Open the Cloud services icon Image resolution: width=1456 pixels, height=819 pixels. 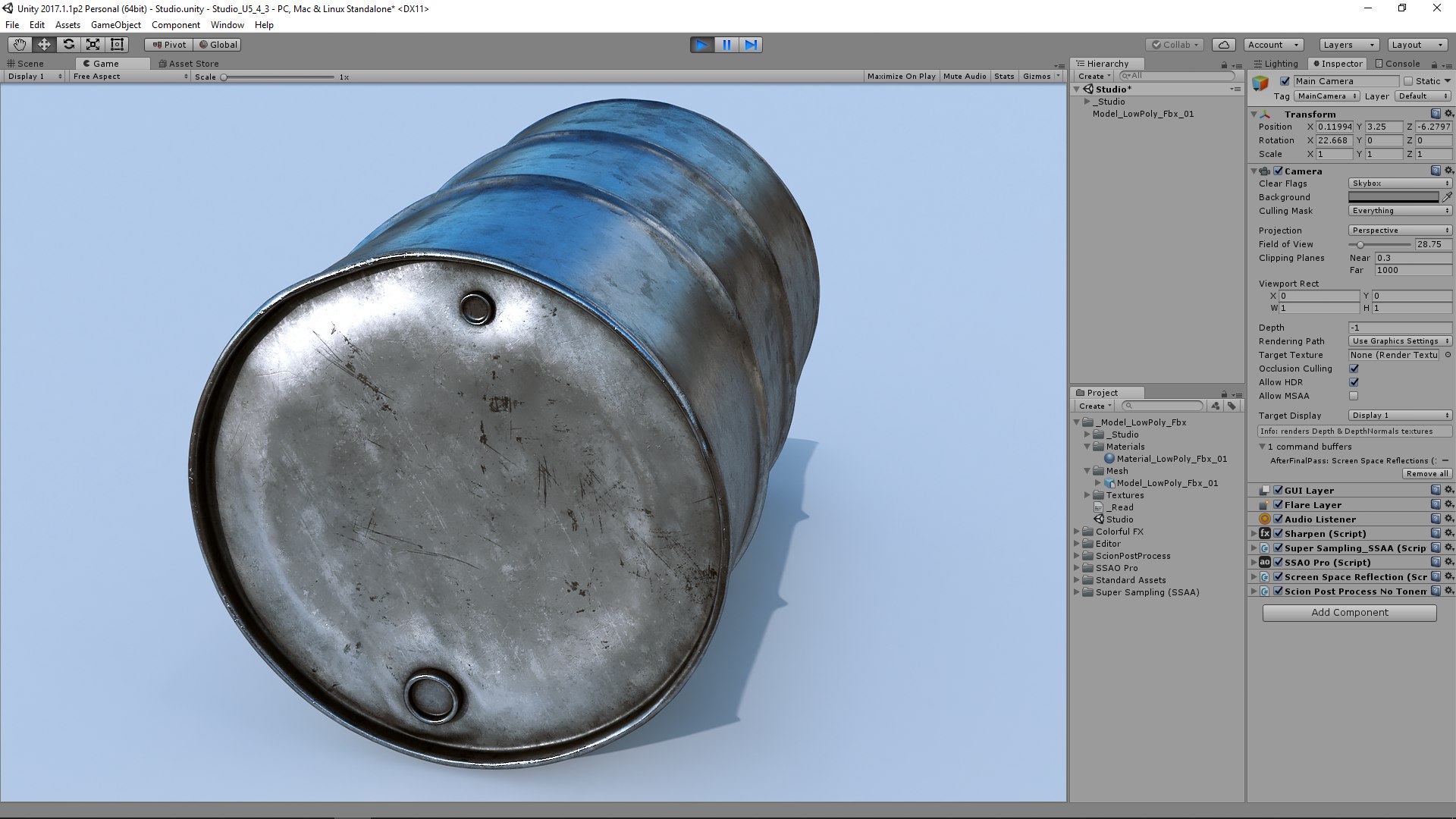tap(1224, 45)
